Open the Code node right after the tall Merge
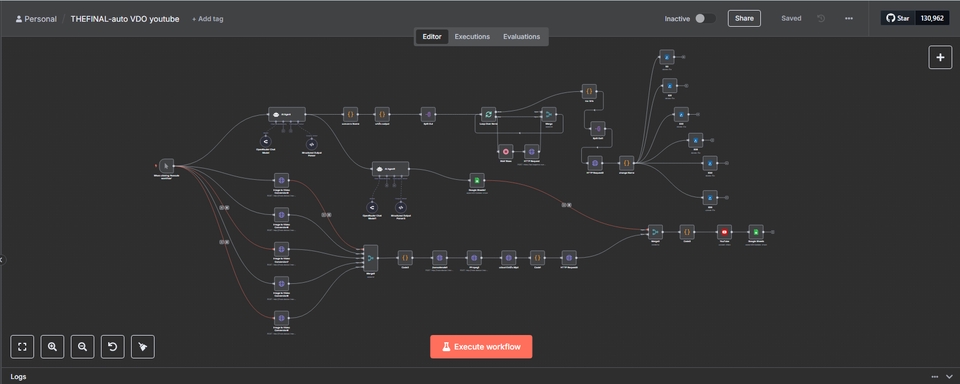Screen dimensions: 960x384 tap(405, 258)
